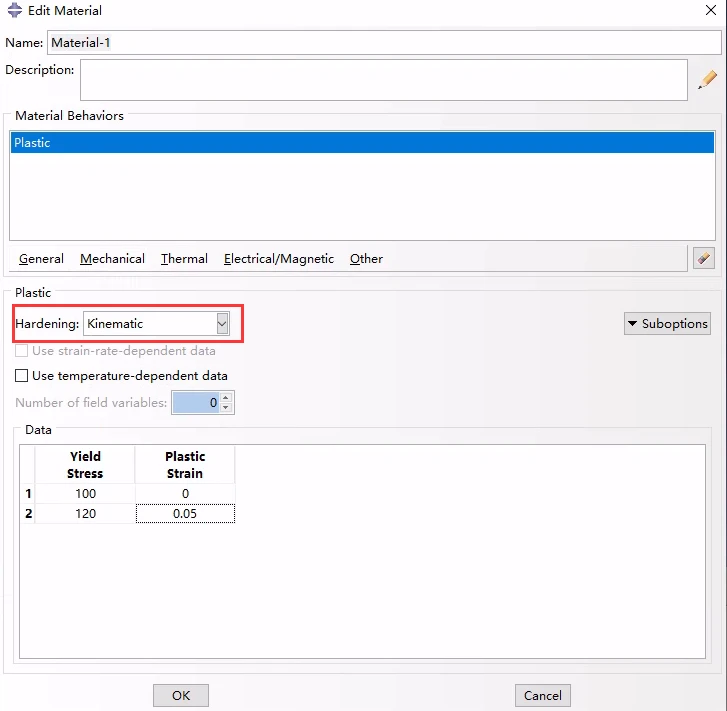
Task: Open the Mechanical menu
Action: pos(112,259)
